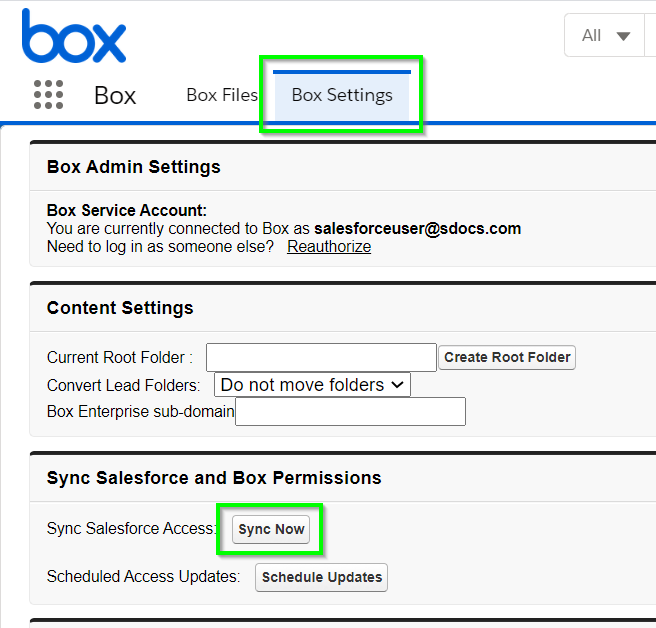The height and width of the screenshot is (628, 656).
Task: Click the Scheduled Access Updates label
Action: pyautogui.click(x=144, y=577)
